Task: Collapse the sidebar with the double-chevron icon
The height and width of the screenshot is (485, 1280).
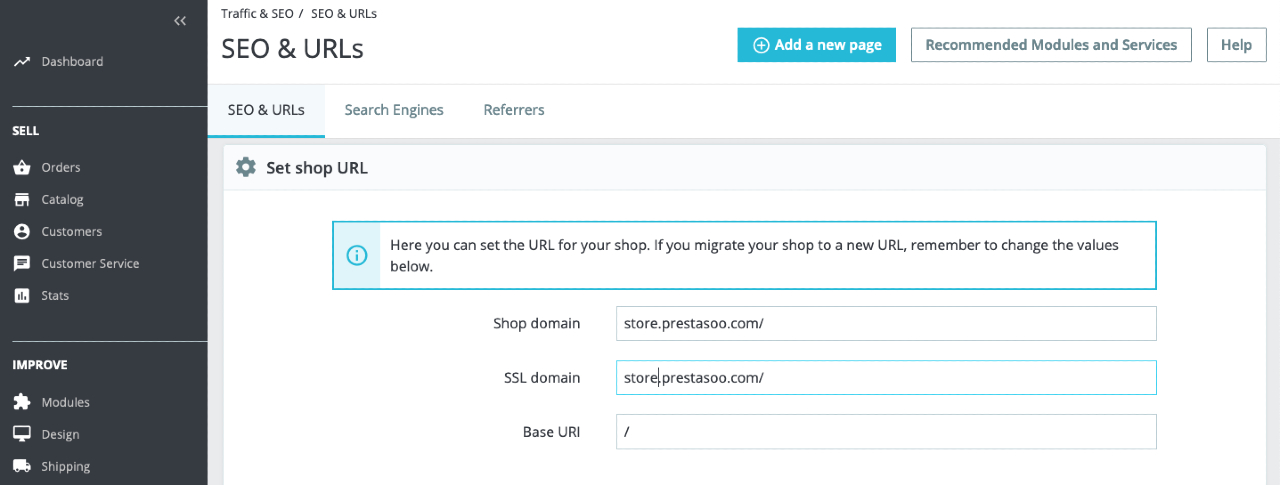Action: coord(180,21)
